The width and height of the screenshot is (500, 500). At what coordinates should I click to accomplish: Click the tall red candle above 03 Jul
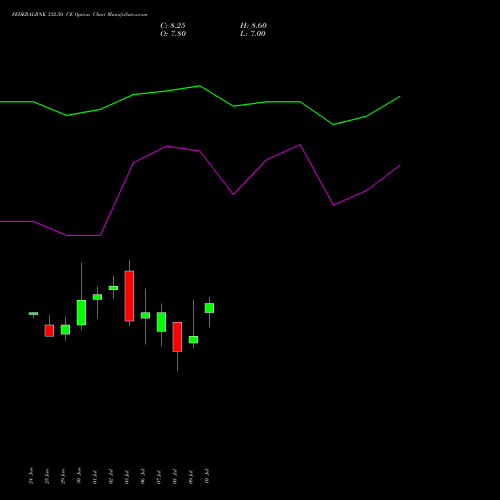pos(129,296)
